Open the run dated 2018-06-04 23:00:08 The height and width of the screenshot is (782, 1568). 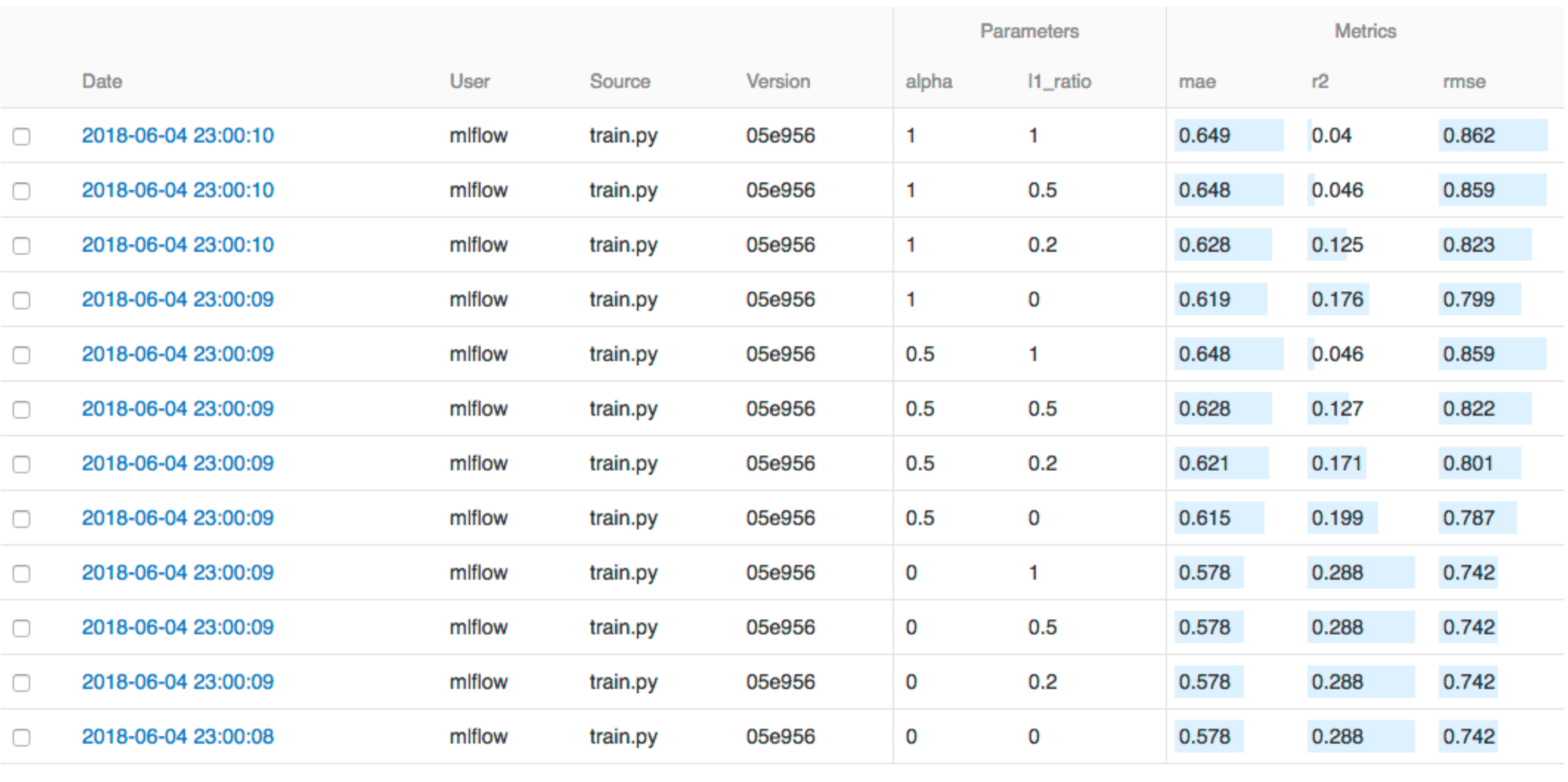(177, 736)
